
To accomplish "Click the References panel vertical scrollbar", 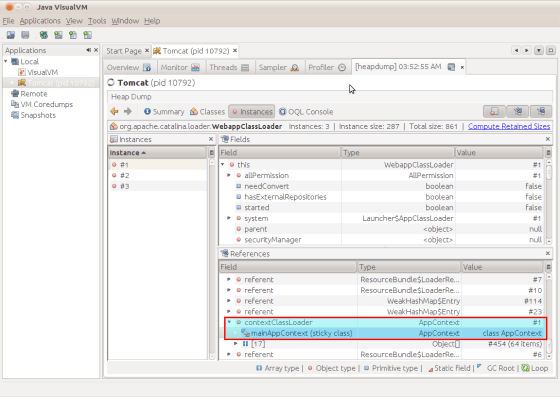I will tap(549, 316).
